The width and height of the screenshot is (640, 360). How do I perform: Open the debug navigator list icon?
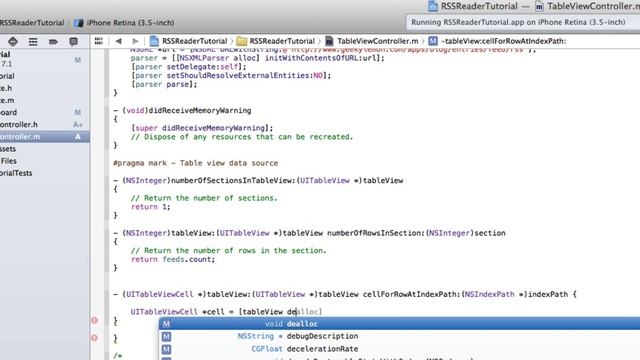click(x=33, y=41)
